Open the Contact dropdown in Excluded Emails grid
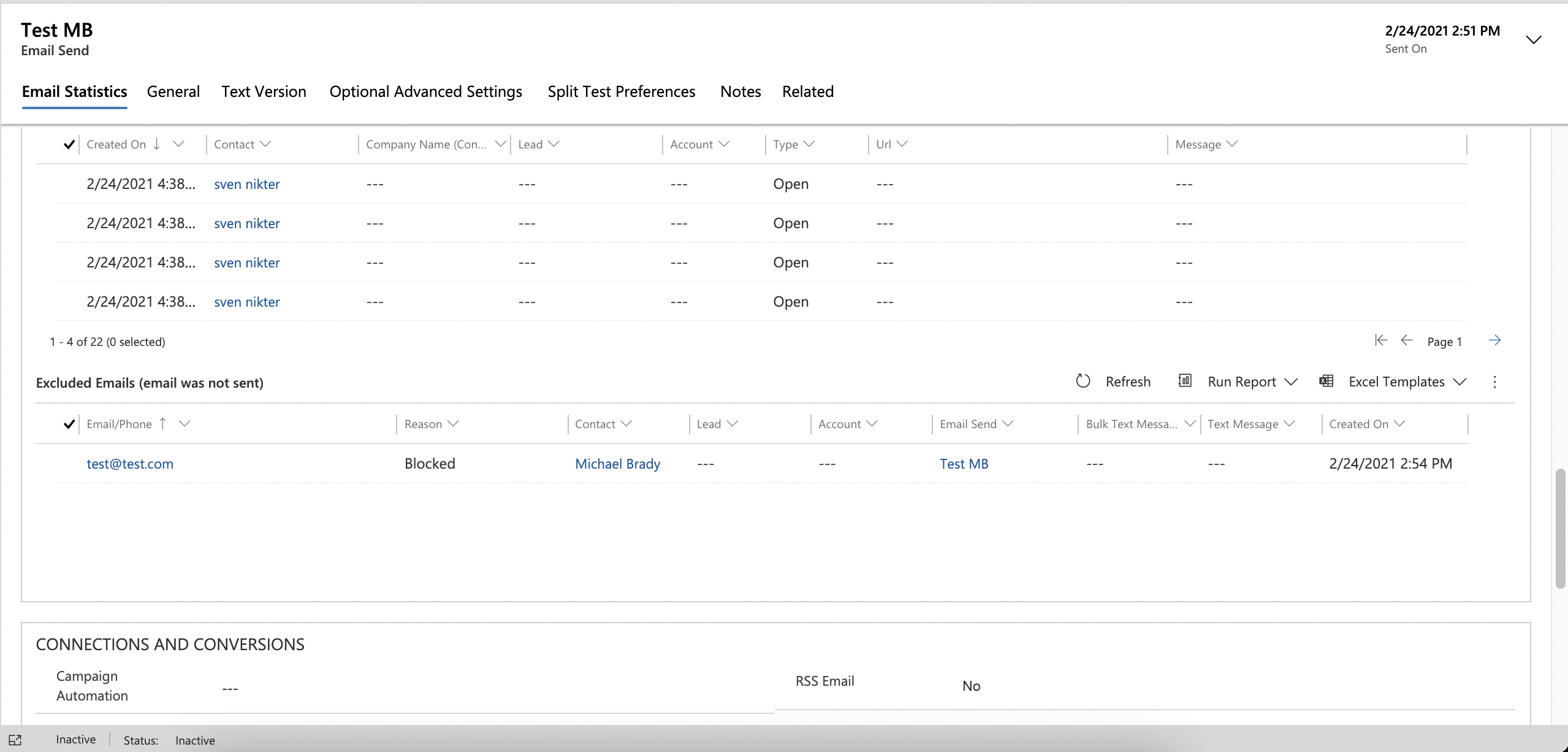 pyautogui.click(x=626, y=424)
